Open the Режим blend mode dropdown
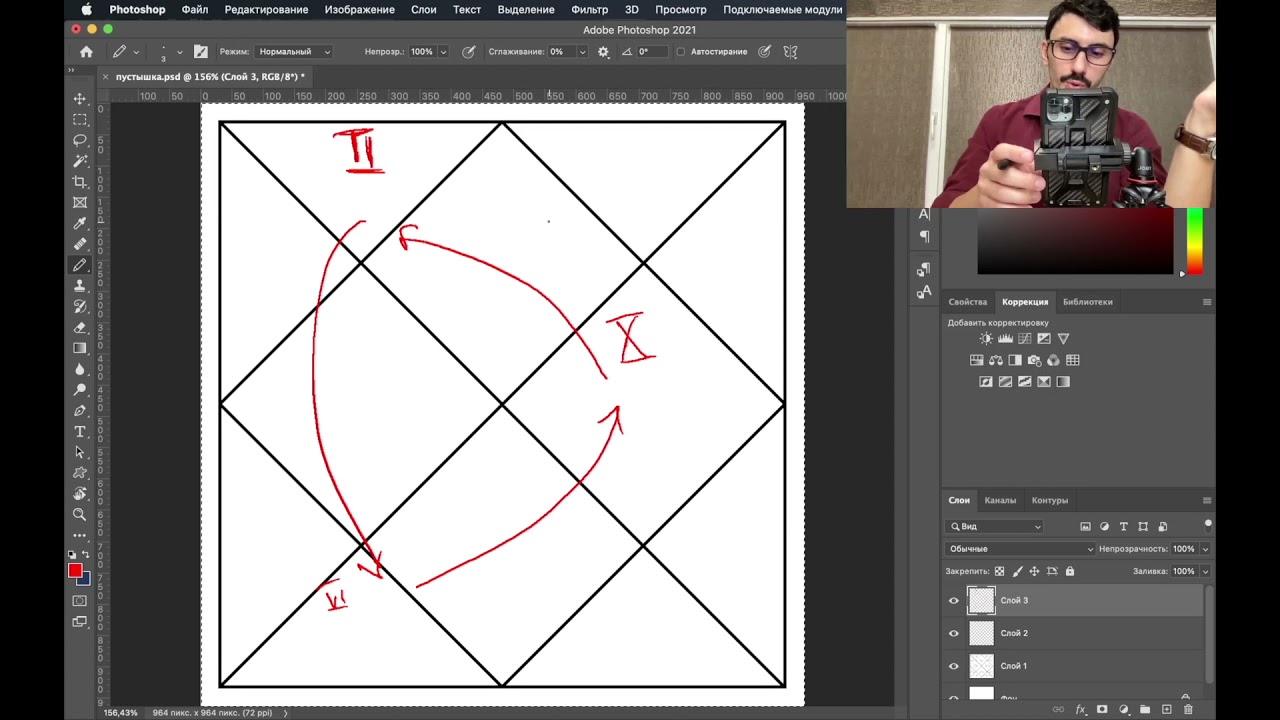The width and height of the screenshot is (1280, 720). 294,52
